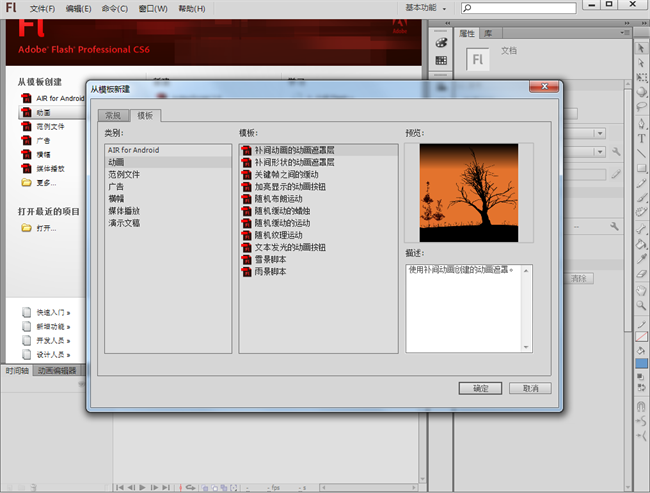Select the Text tool
Viewport: 650px width, 493px height.
click(641, 138)
